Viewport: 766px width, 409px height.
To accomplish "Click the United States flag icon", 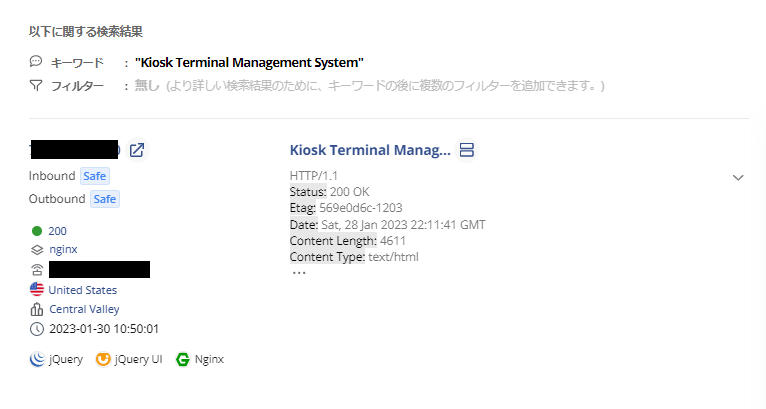I will (37, 290).
